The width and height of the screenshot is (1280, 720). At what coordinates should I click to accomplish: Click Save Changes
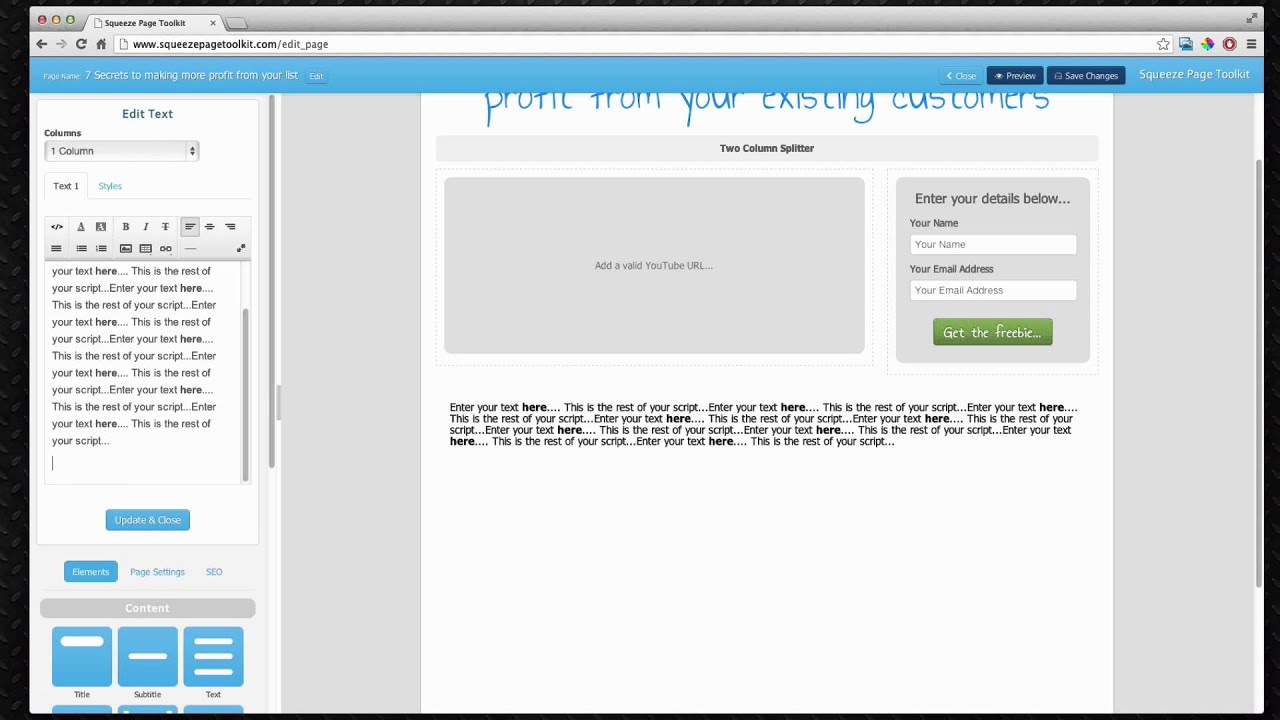click(x=1086, y=76)
